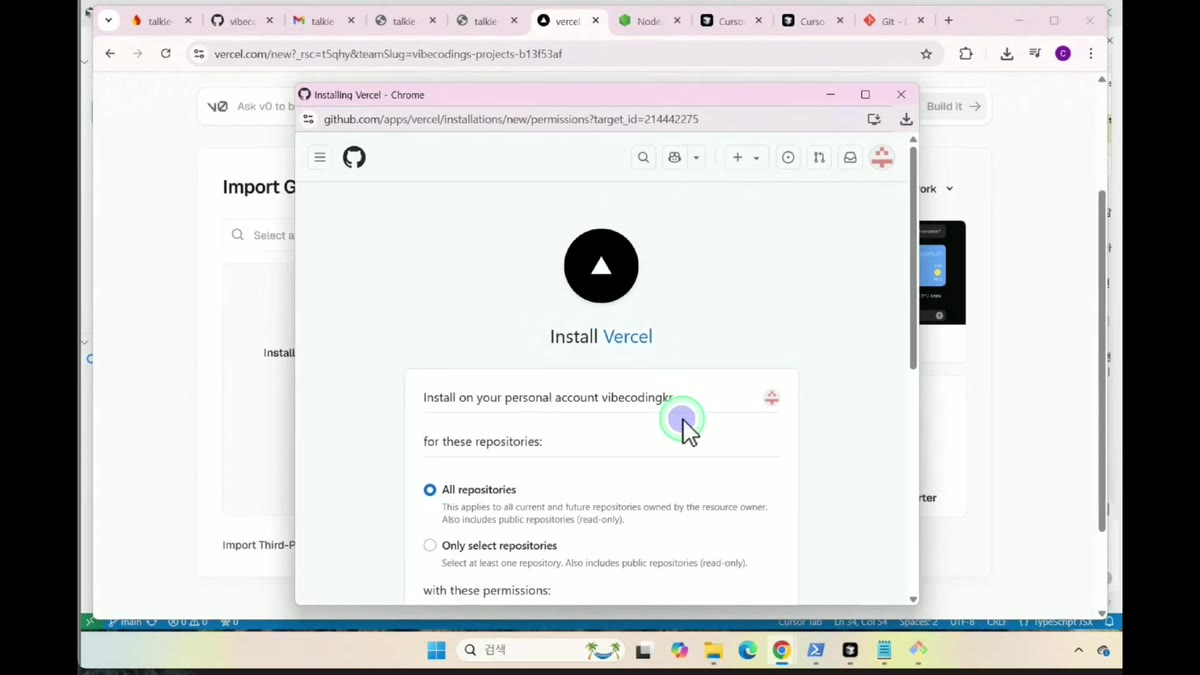Screen dimensions: 1200x675
Task: Go forward in the main Chrome window
Action: coord(137,54)
